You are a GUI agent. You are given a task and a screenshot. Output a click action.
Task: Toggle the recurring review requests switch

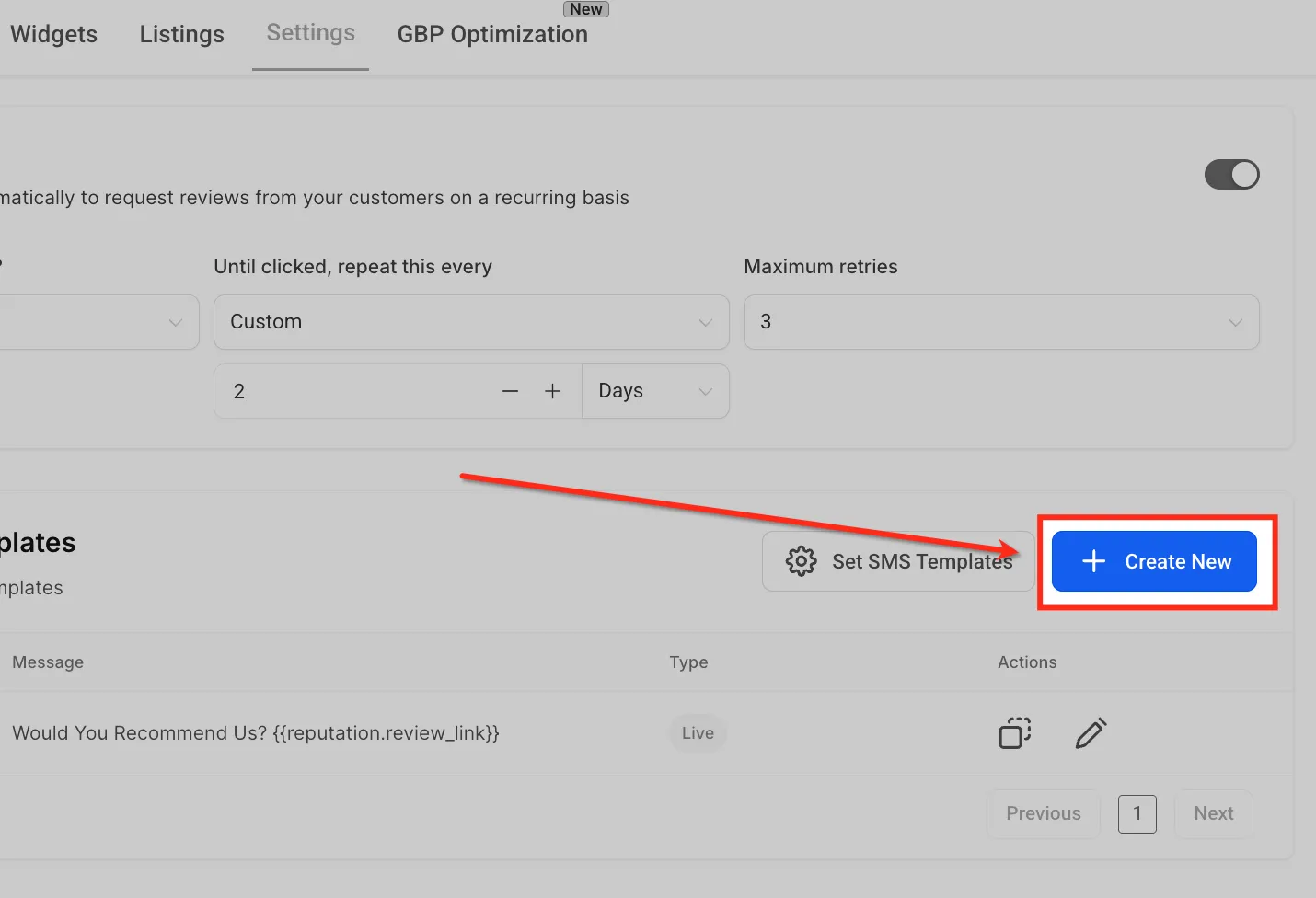point(1232,175)
